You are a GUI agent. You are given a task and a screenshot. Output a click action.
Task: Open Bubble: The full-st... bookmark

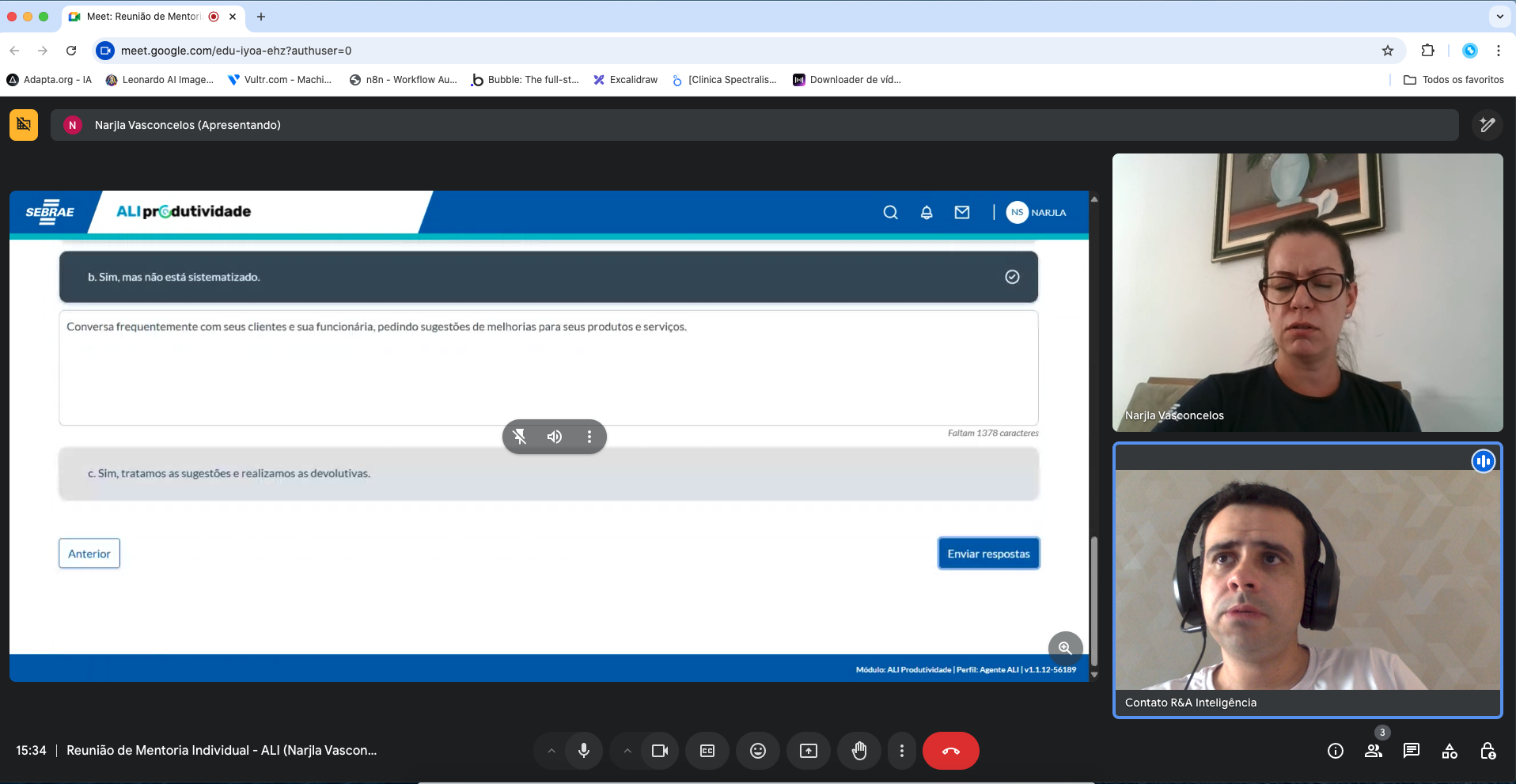tap(525, 80)
